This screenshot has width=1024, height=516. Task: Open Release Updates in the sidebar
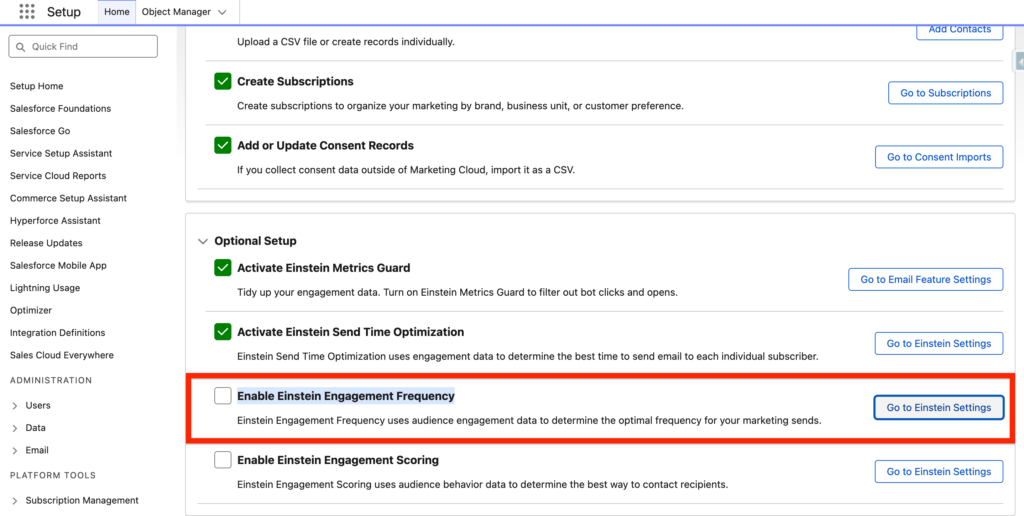pos(46,243)
